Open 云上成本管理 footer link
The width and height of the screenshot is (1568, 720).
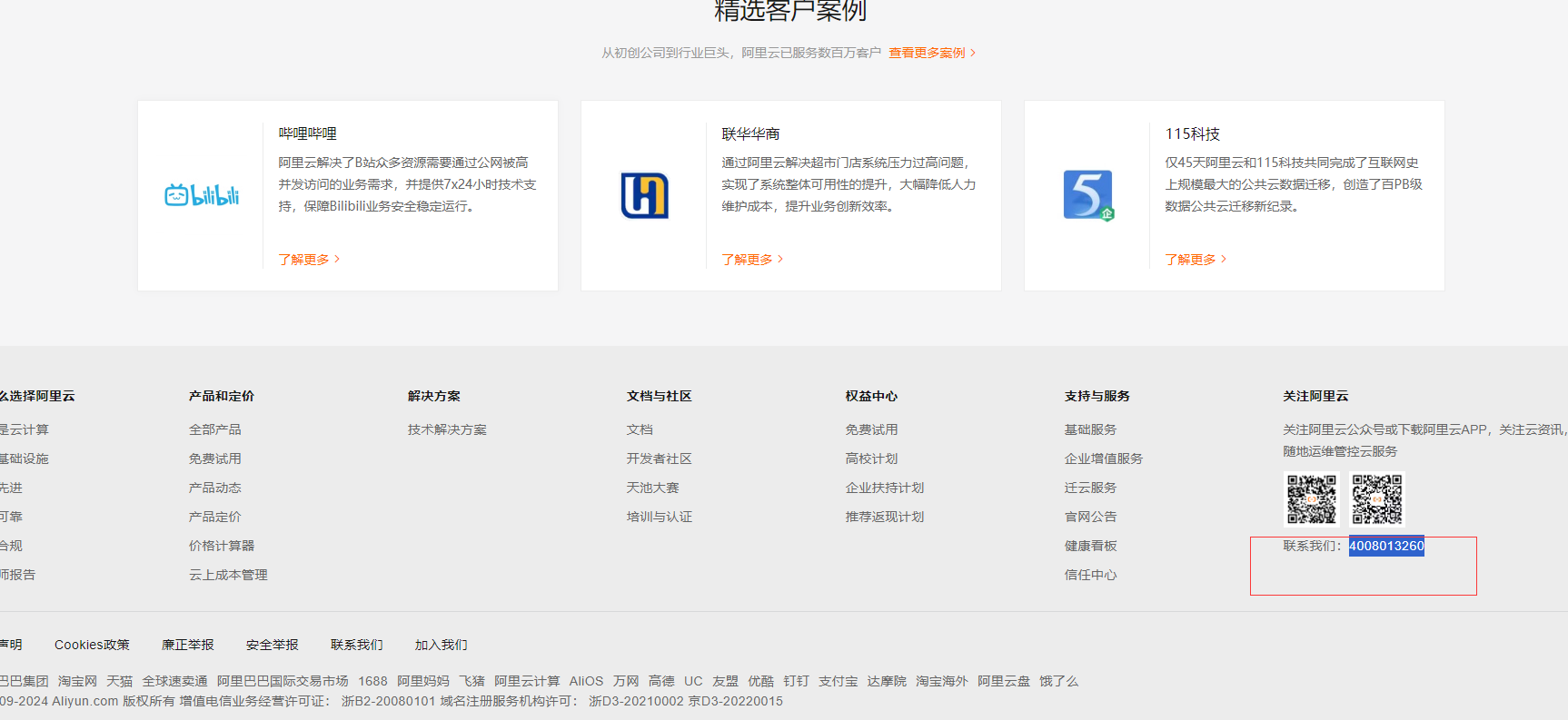pos(228,575)
